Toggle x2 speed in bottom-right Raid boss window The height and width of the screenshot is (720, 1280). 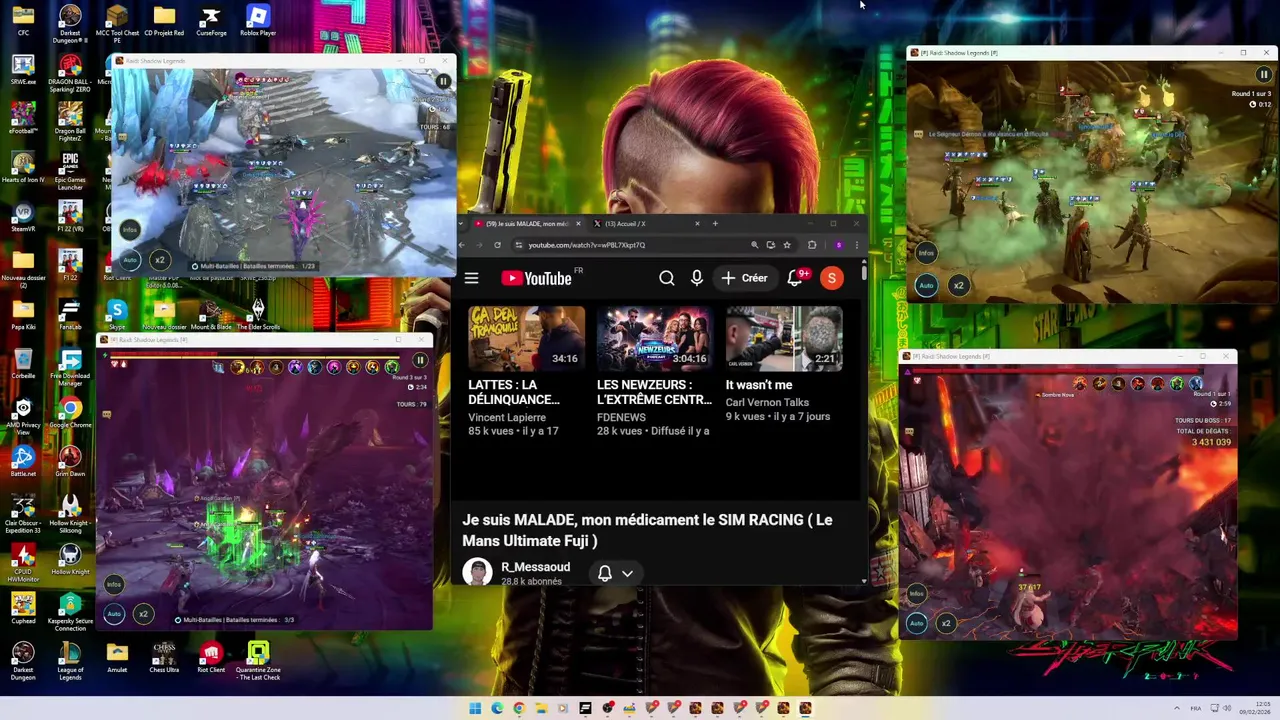coord(946,623)
